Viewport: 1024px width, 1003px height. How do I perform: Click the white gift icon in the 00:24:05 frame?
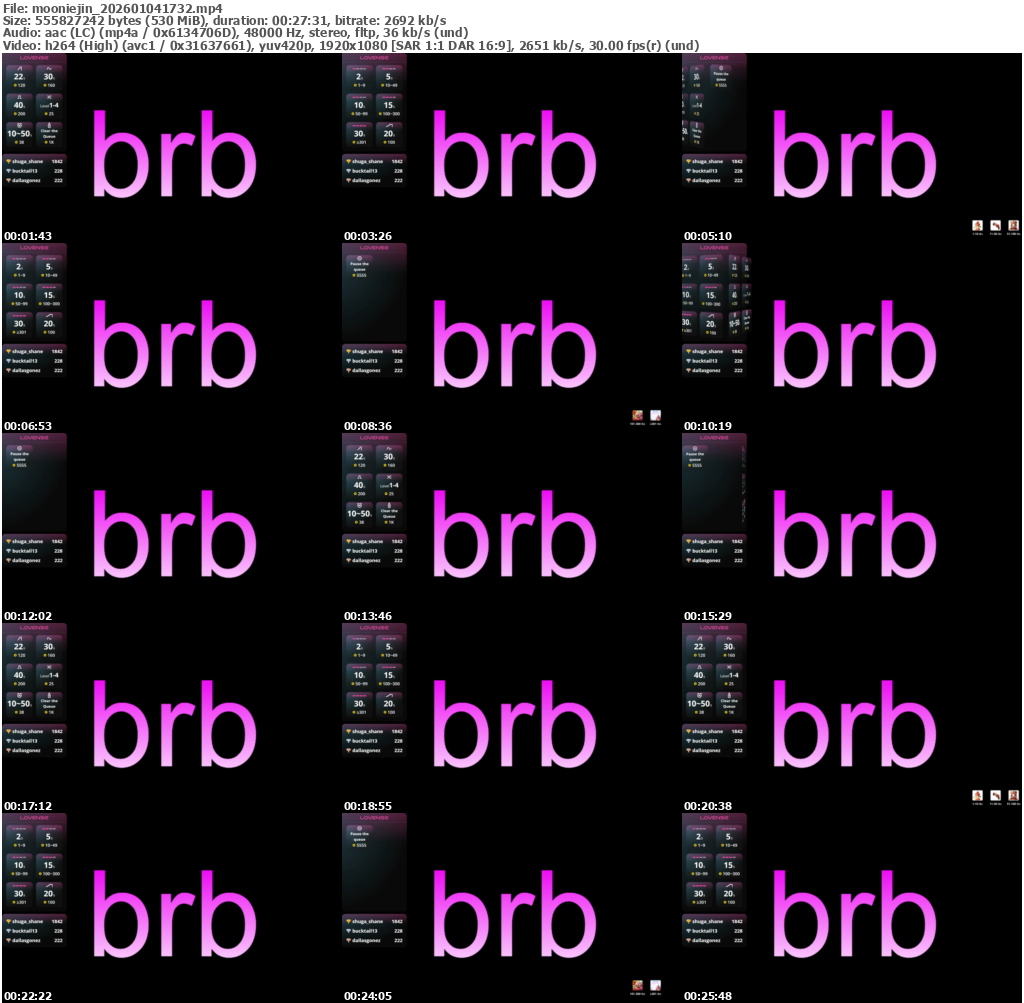(656, 986)
